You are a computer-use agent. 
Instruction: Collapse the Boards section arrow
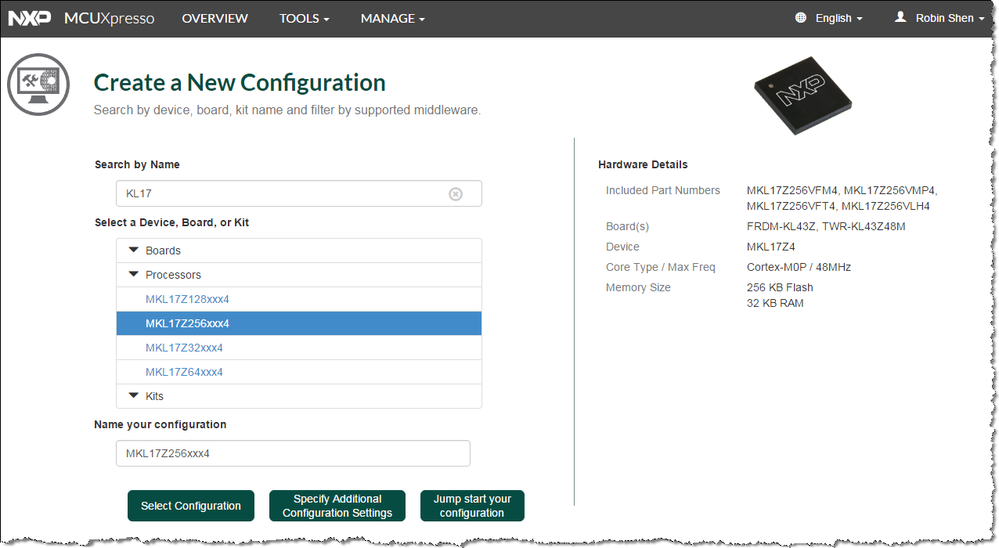[134, 250]
